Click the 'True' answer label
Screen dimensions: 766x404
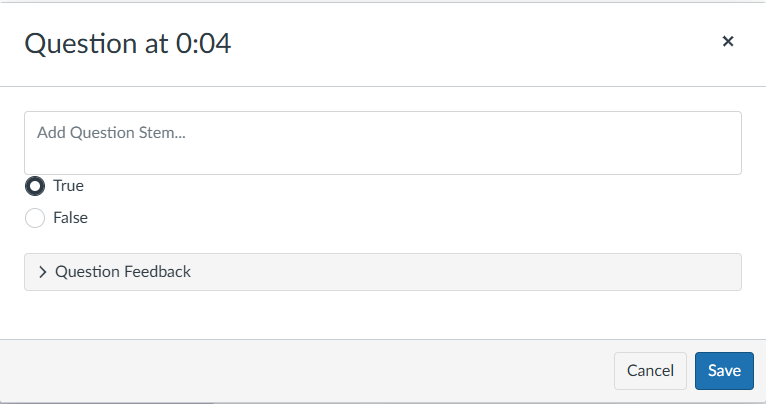tap(68, 186)
